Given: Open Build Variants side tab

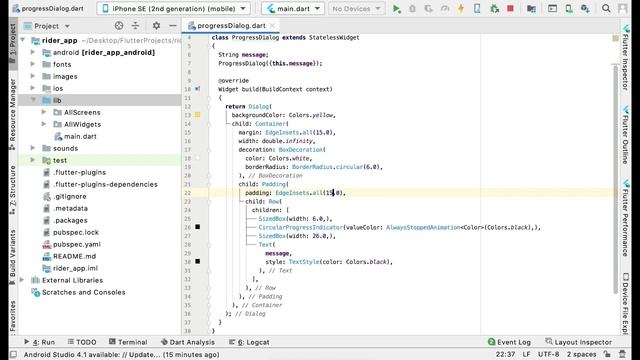Looking at the screenshot, I should [13, 256].
